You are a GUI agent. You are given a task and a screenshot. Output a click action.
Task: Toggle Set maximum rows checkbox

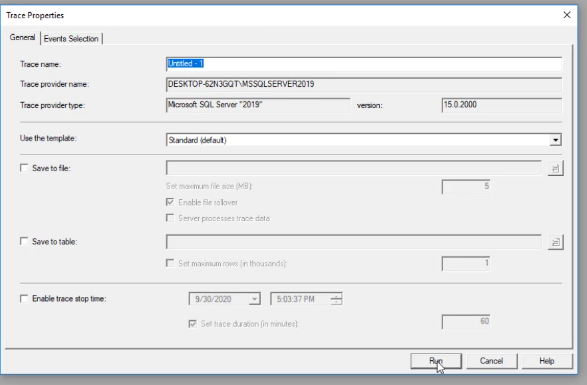tap(170, 263)
